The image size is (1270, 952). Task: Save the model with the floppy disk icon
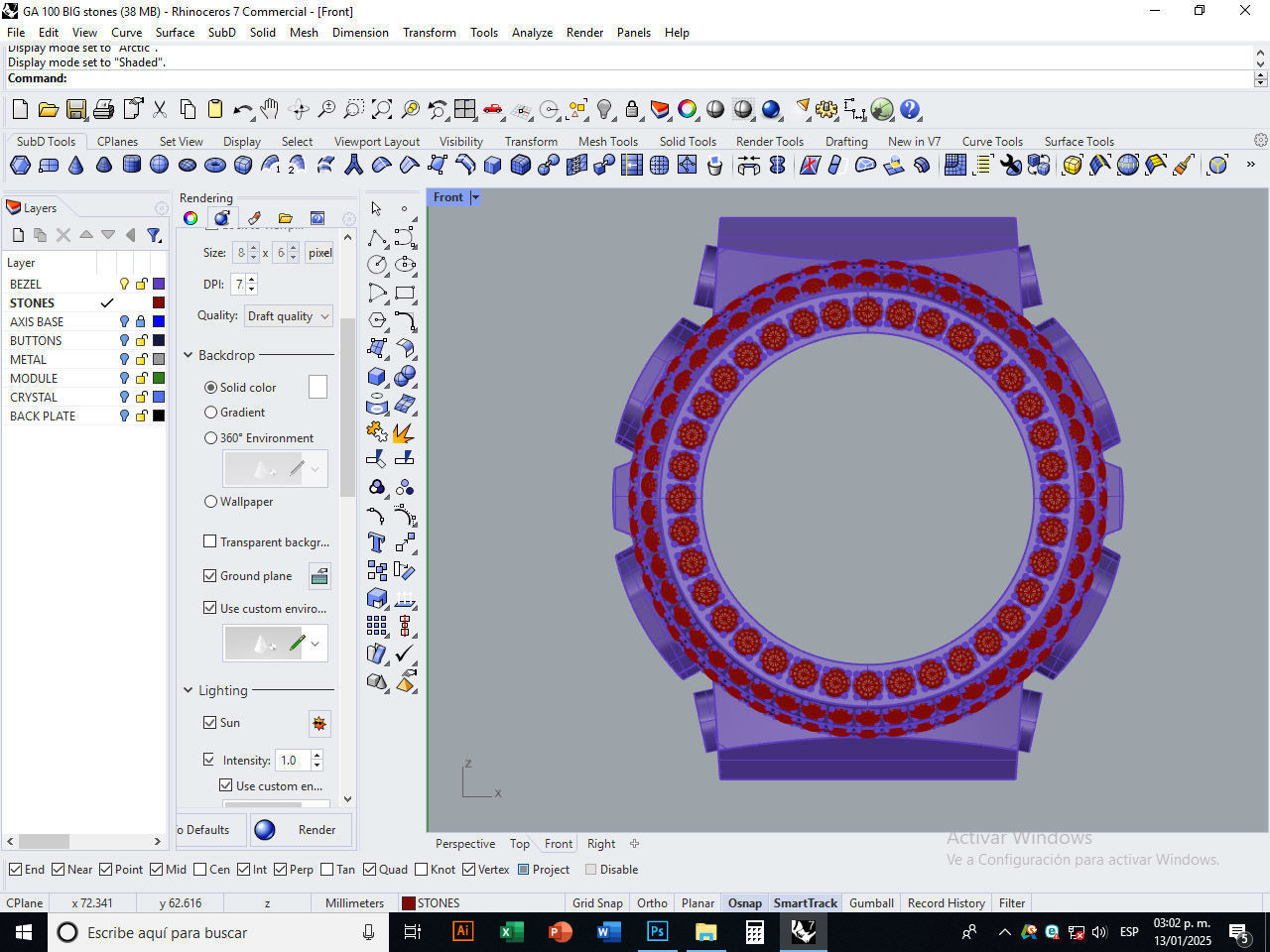pyautogui.click(x=75, y=109)
